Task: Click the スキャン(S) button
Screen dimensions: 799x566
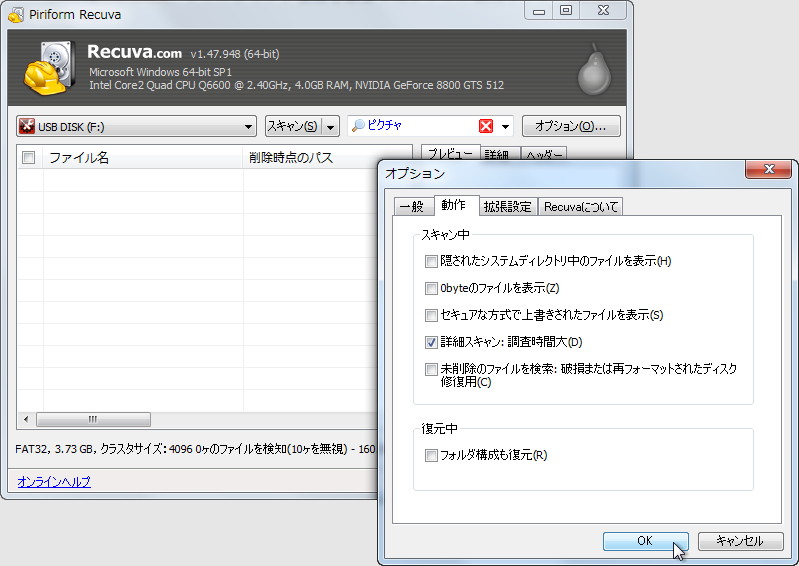Action: [294, 126]
